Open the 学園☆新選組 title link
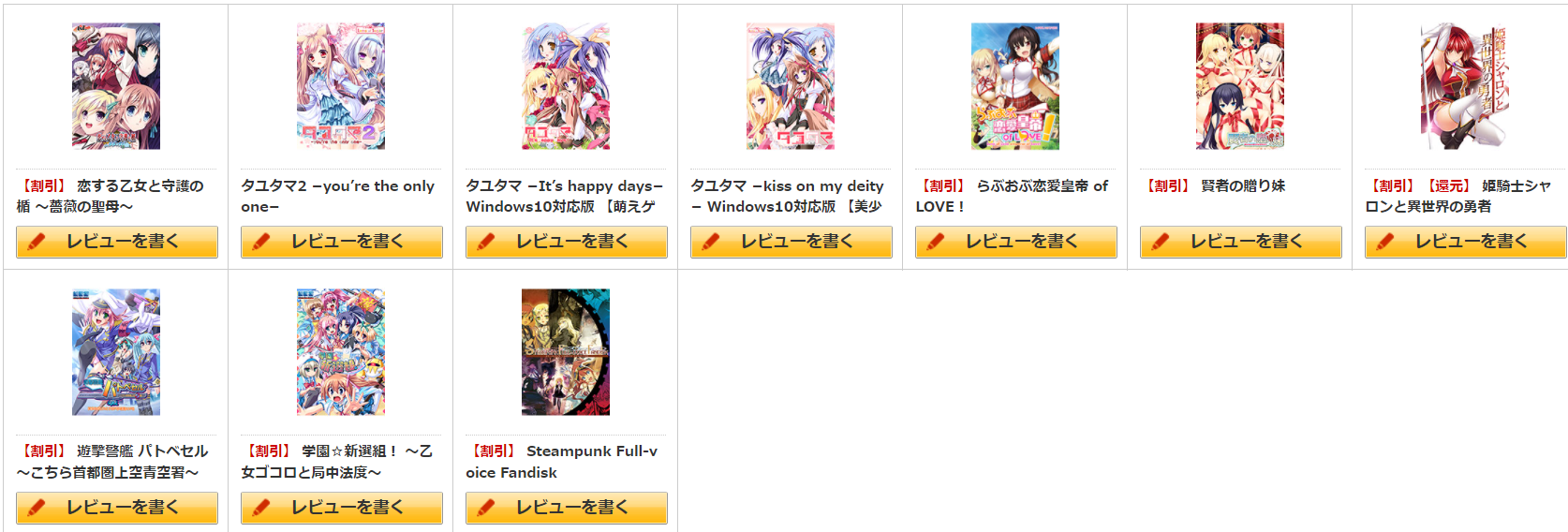The height and width of the screenshot is (532, 1568). click(337, 462)
